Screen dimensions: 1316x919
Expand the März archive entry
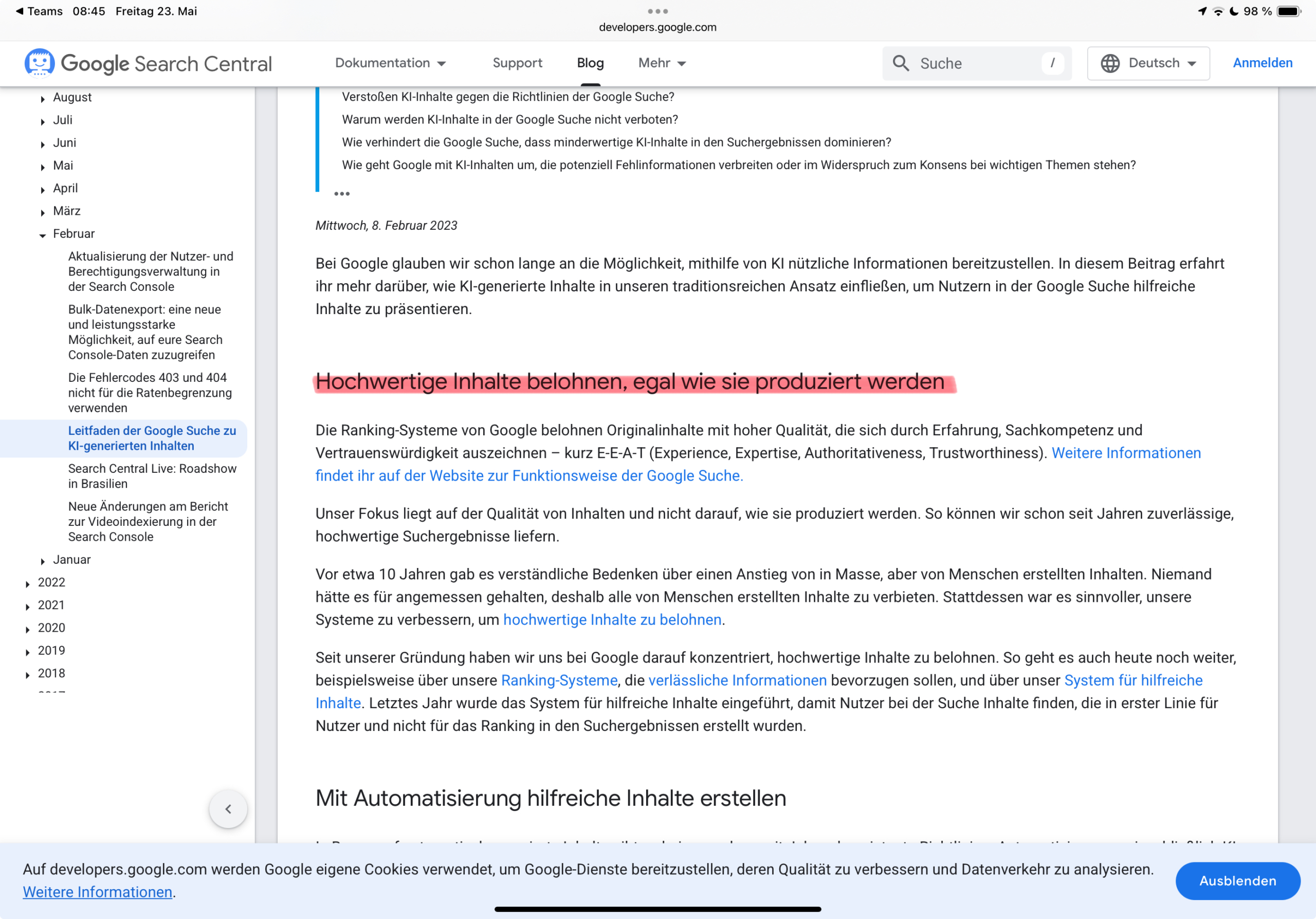pyautogui.click(x=43, y=213)
